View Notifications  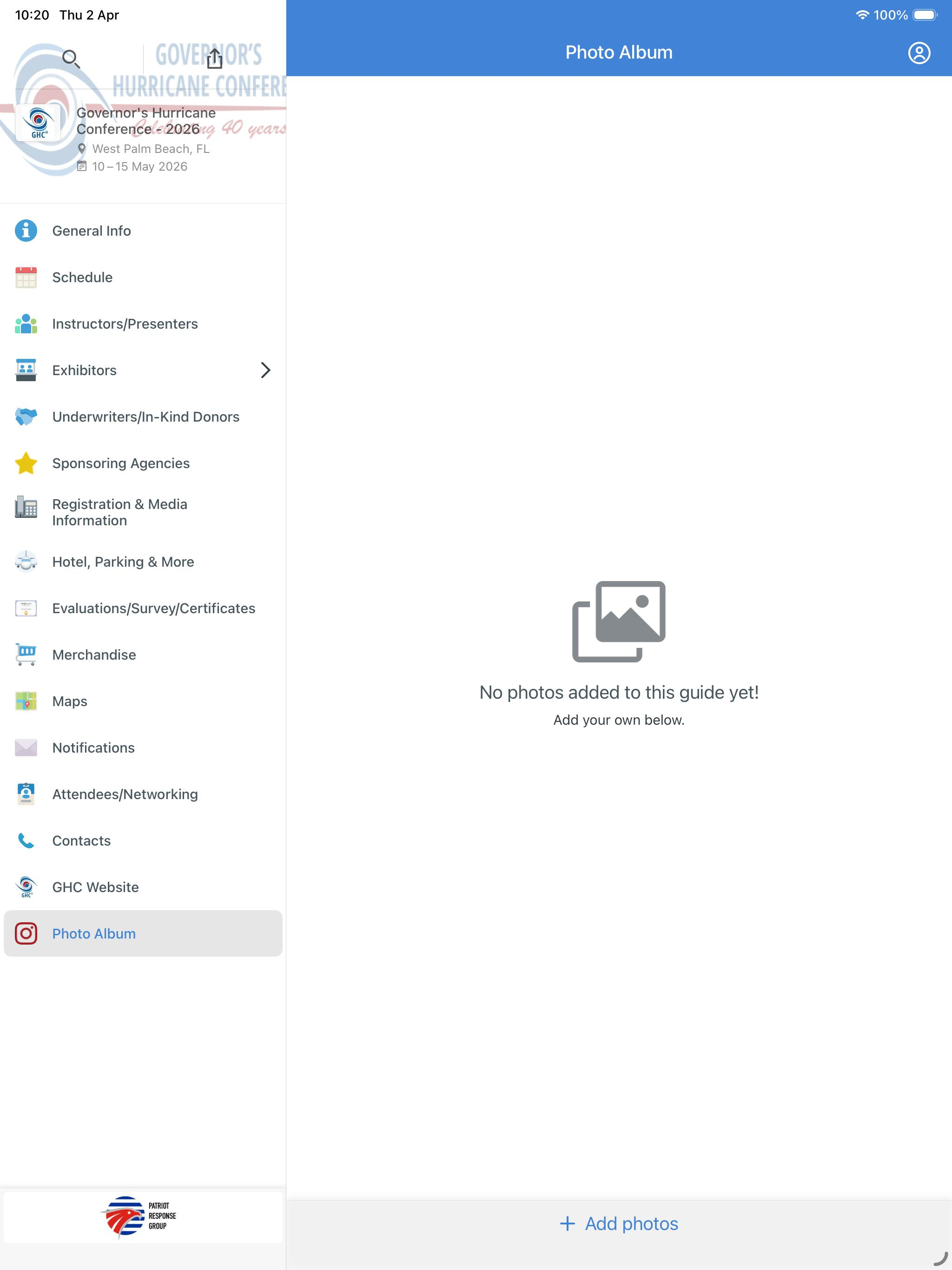pyautogui.click(x=143, y=747)
